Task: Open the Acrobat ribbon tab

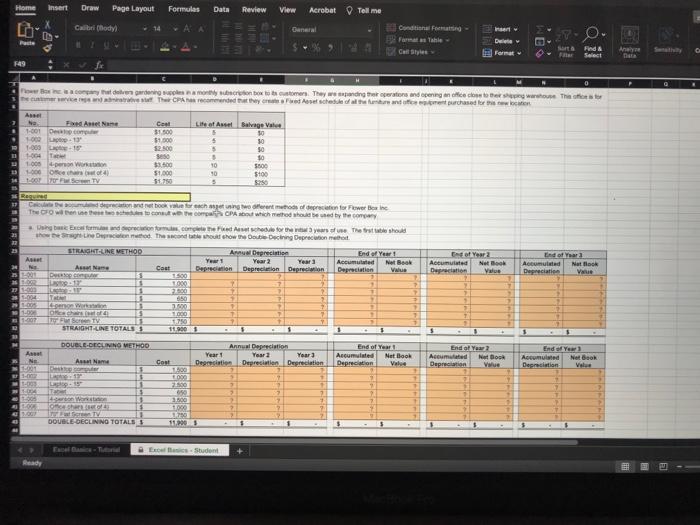Action: click(322, 10)
